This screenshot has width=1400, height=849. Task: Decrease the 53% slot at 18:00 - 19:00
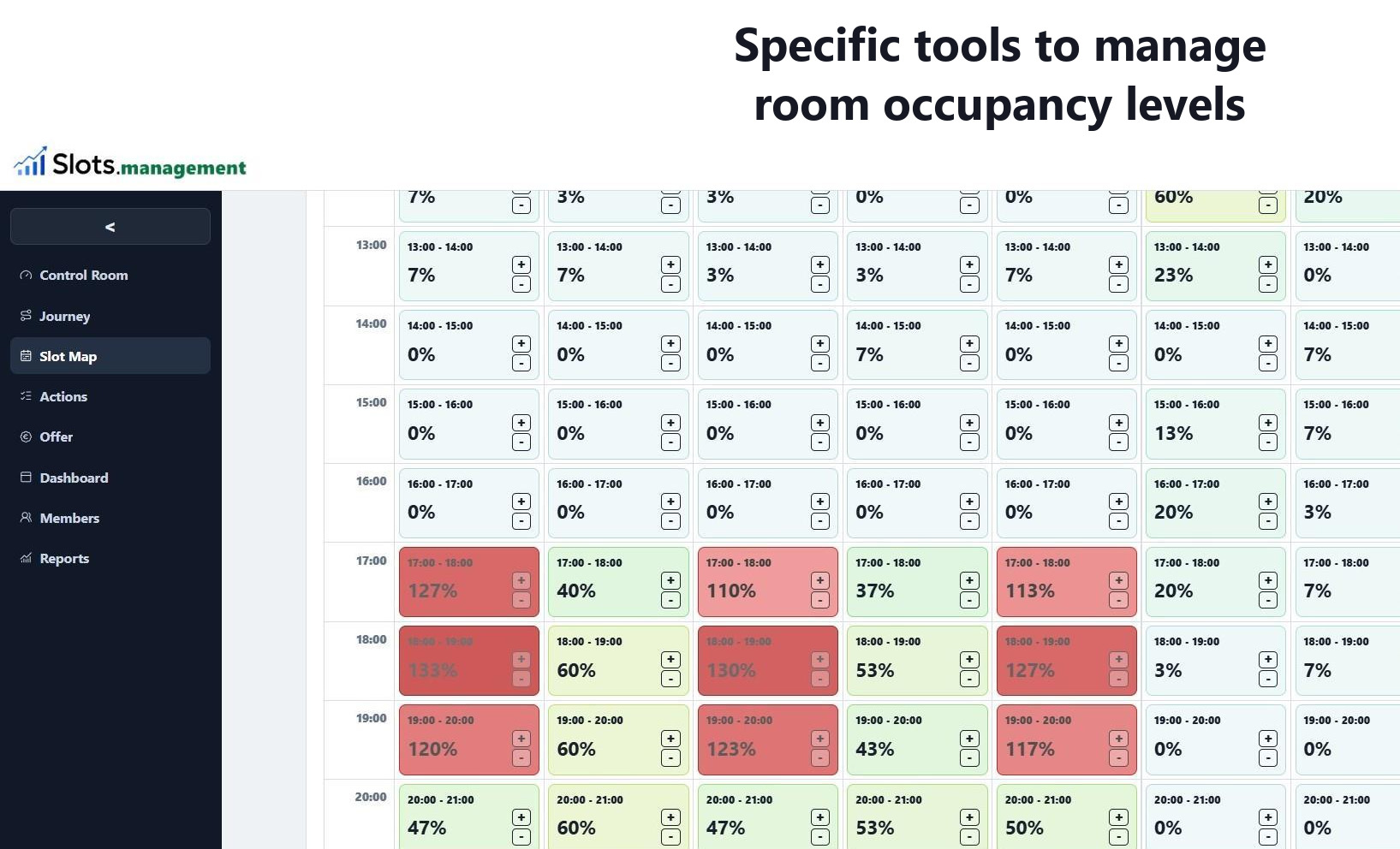969,679
